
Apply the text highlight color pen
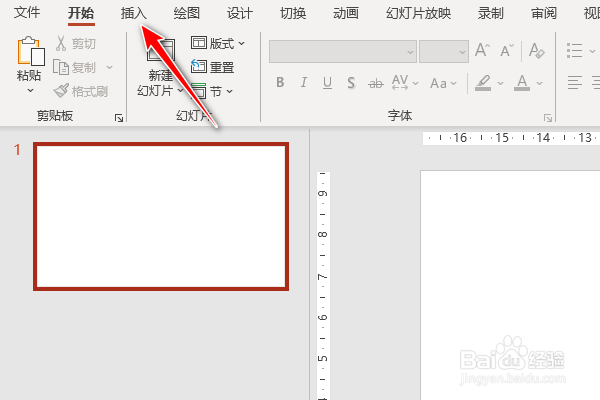[483, 83]
